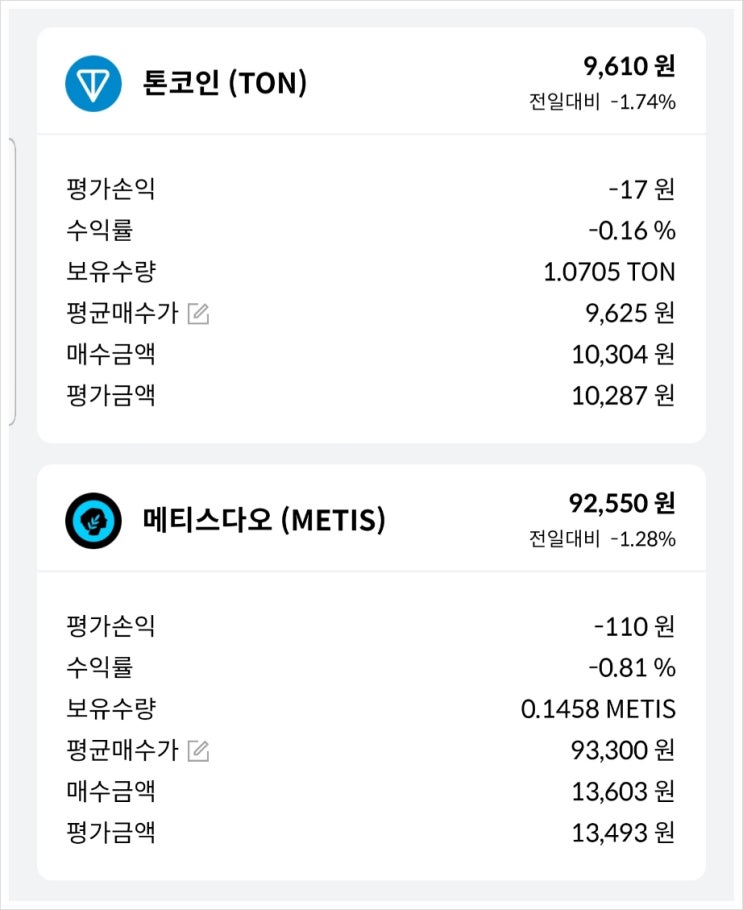Click TON 평가금액 value 10,287 원

pos(623,395)
